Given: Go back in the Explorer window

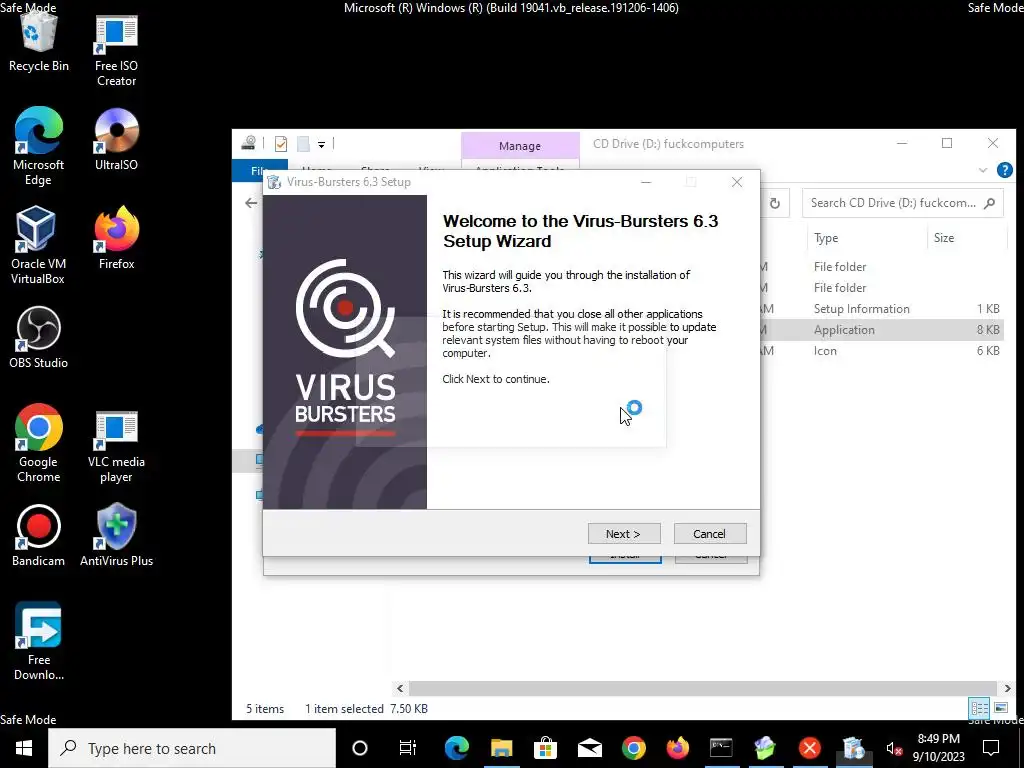Looking at the screenshot, I should click(251, 203).
